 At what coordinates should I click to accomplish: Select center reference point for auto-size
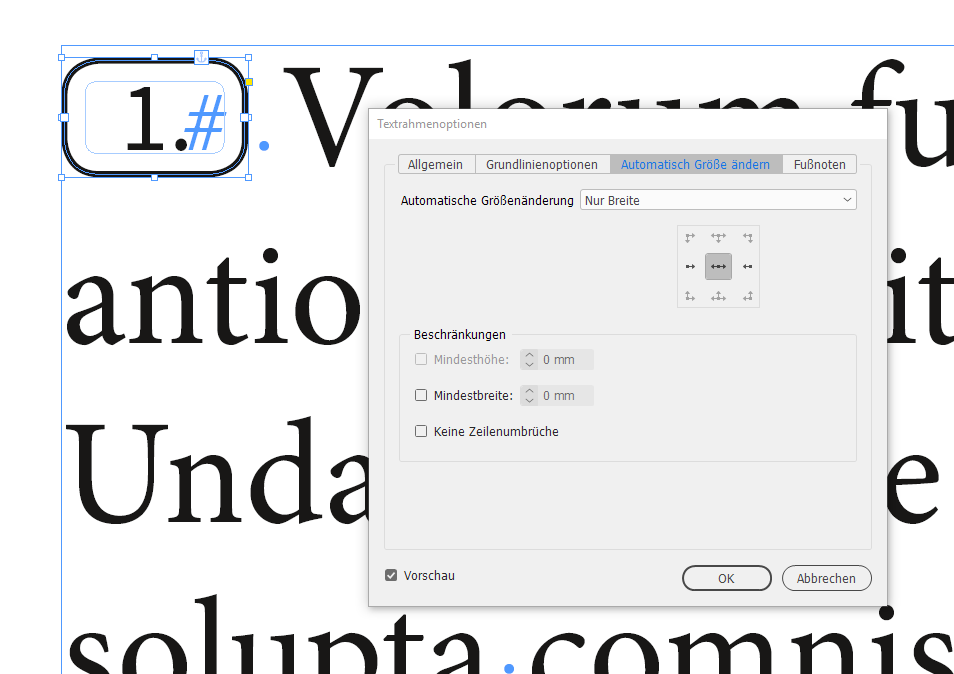pos(719,266)
